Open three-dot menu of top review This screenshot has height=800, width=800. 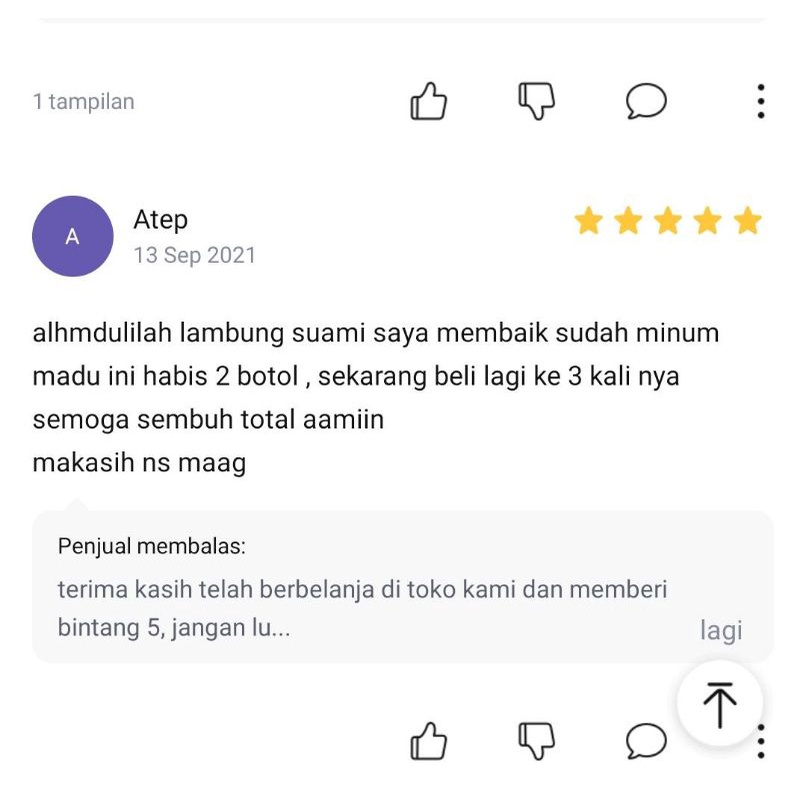coord(761,101)
